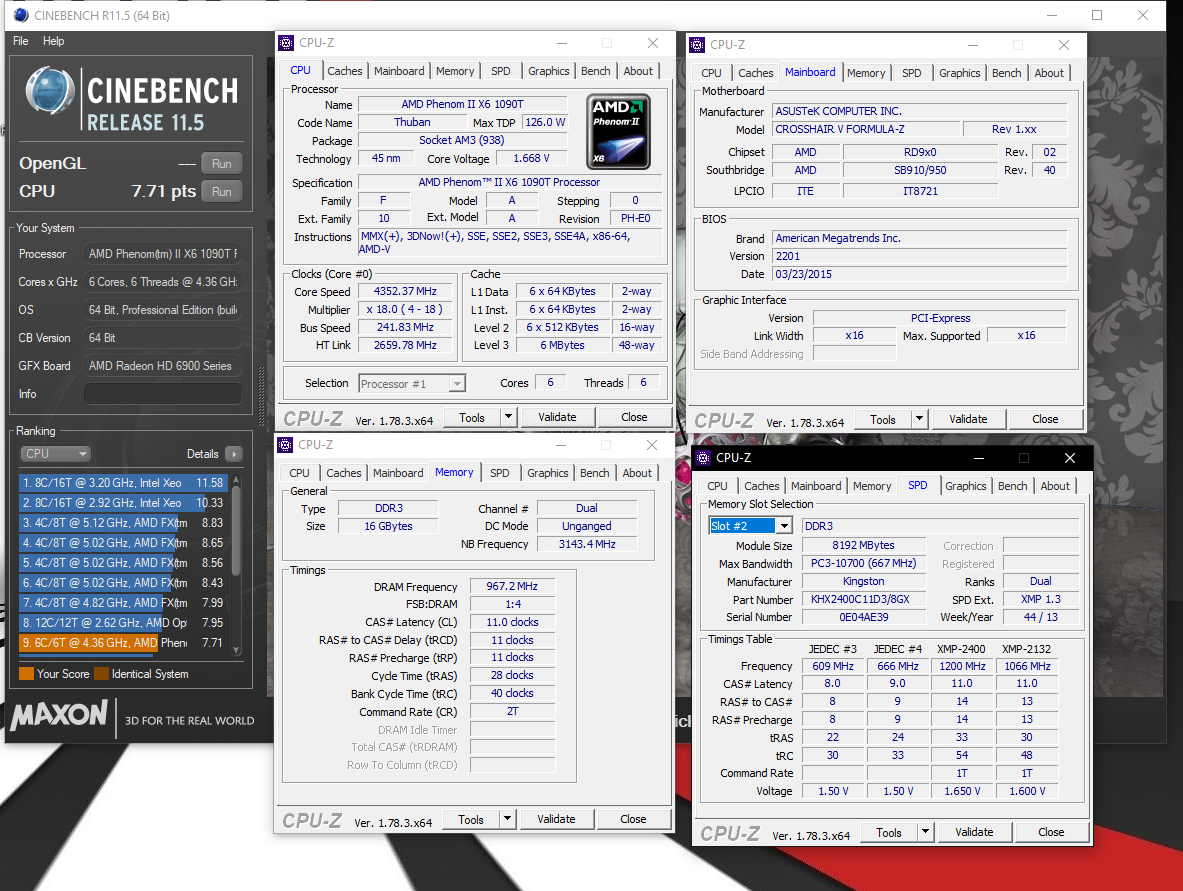Image resolution: width=1183 pixels, height=891 pixels.
Task: Select highlighted ranking entry 9 with 7.71 score
Action: click(x=123, y=643)
